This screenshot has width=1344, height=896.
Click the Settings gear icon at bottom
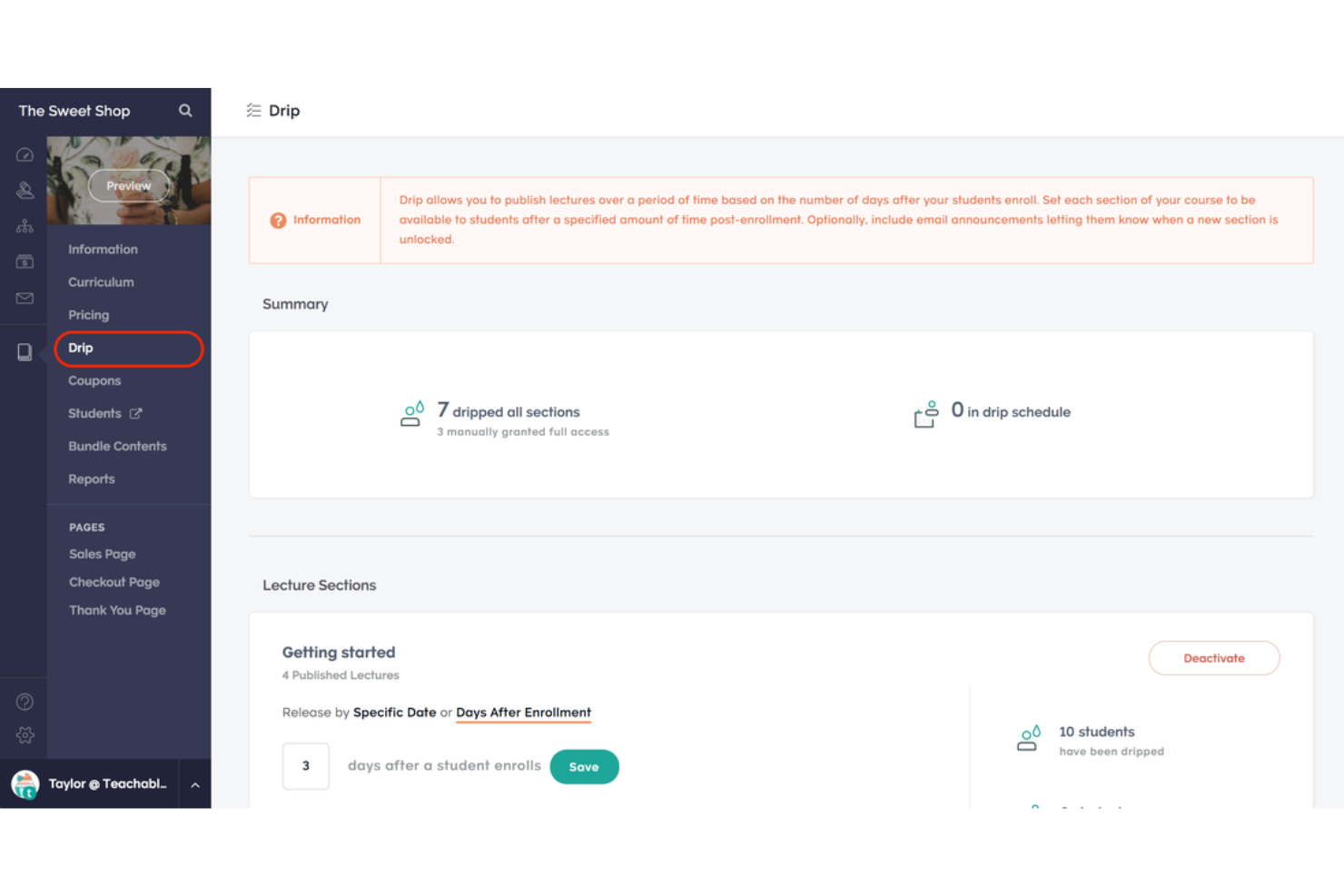(x=25, y=735)
